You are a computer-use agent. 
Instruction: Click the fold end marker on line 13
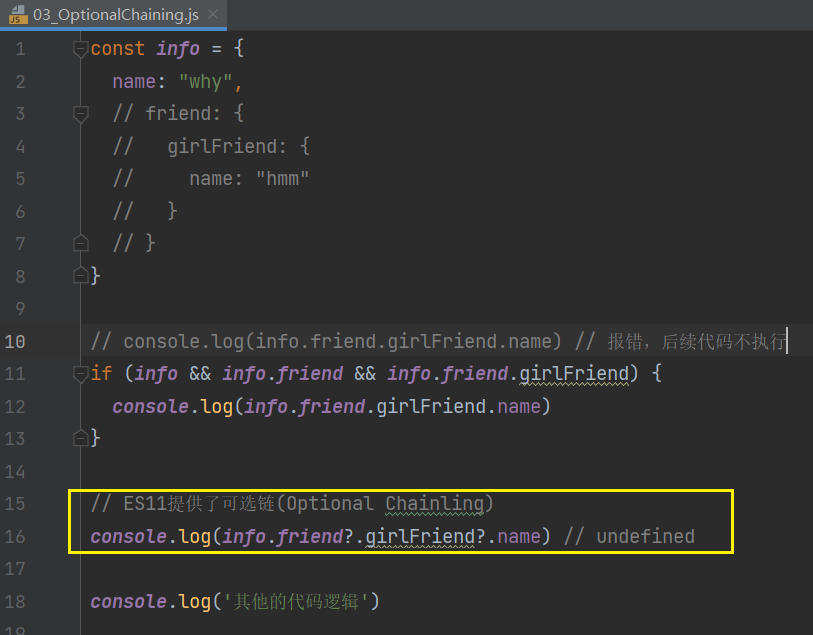tap(80, 438)
